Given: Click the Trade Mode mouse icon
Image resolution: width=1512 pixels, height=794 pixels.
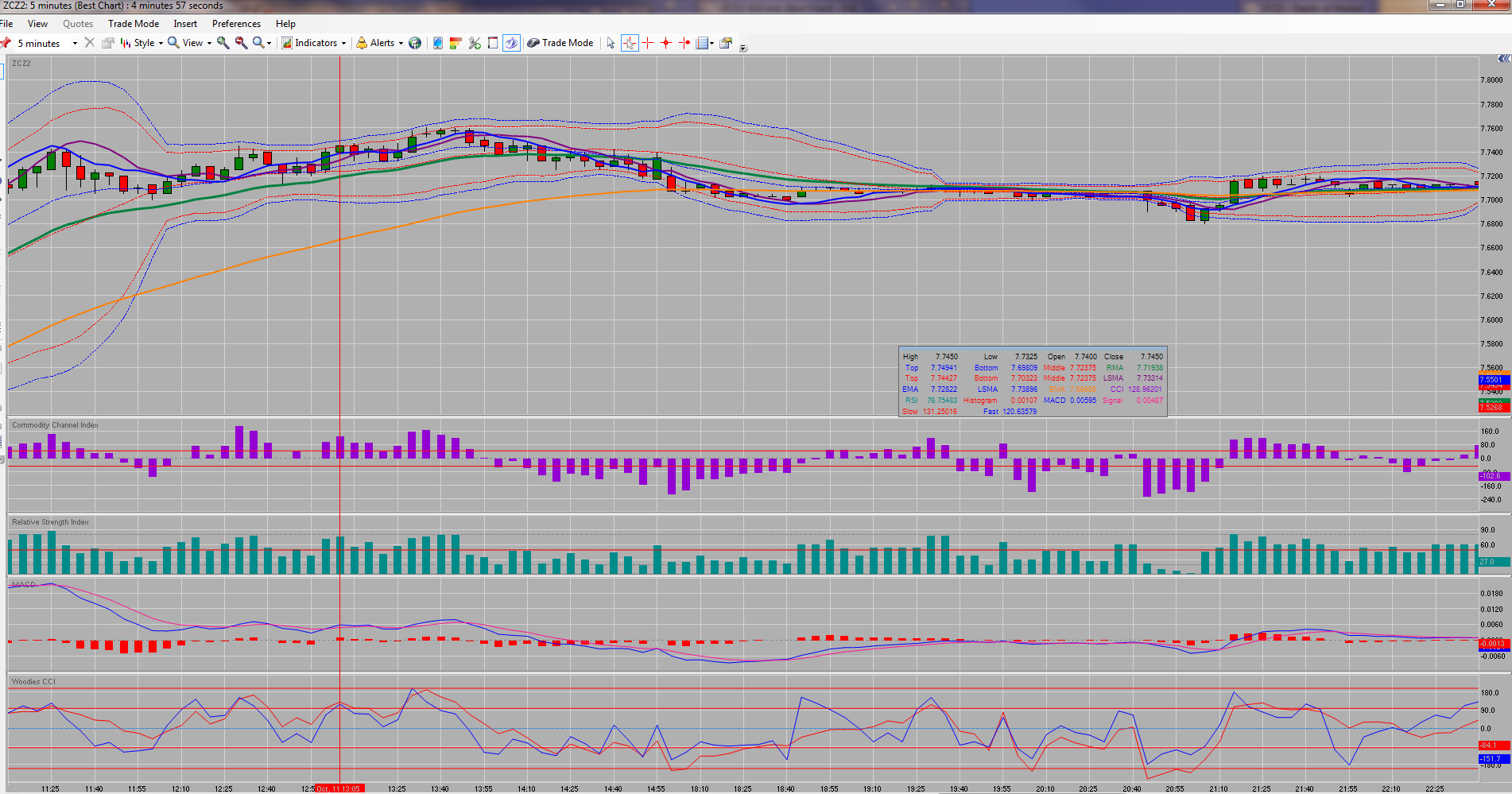Looking at the screenshot, I should [x=533, y=43].
